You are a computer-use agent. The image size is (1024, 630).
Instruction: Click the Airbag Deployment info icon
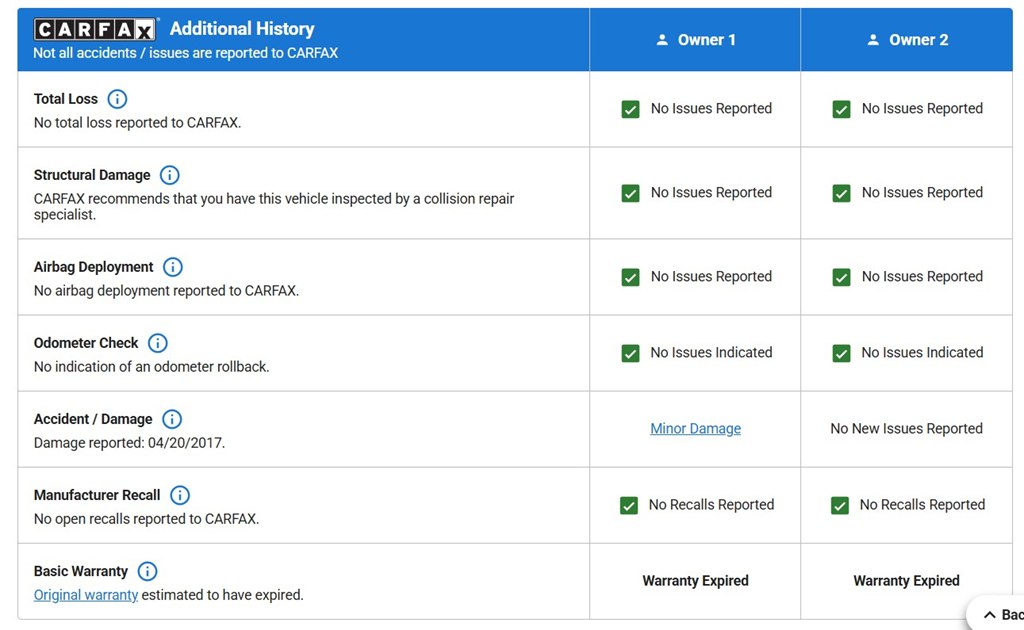pos(172,267)
